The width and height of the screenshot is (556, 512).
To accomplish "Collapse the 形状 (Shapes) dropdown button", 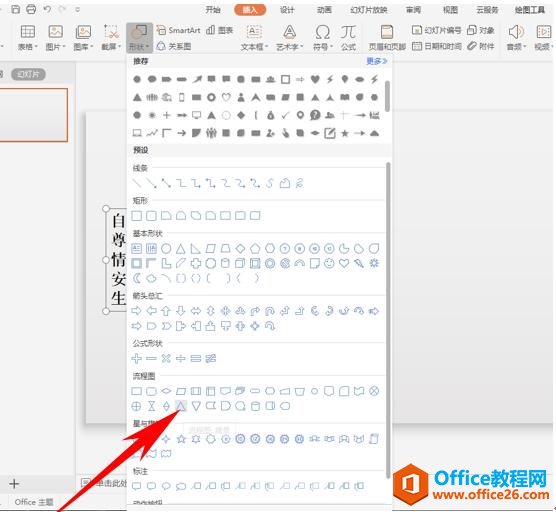I will coord(139,38).
